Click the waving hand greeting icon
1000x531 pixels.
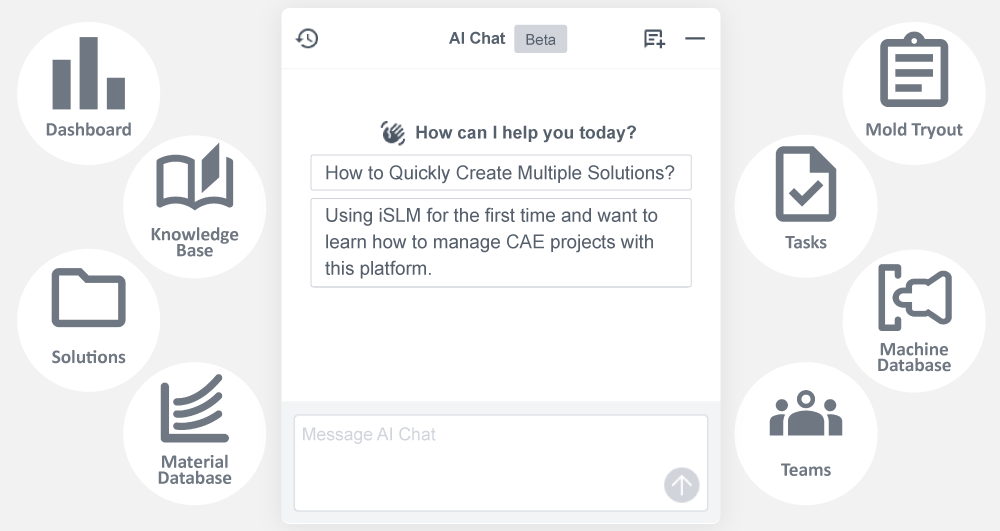[x=393, y=132]
